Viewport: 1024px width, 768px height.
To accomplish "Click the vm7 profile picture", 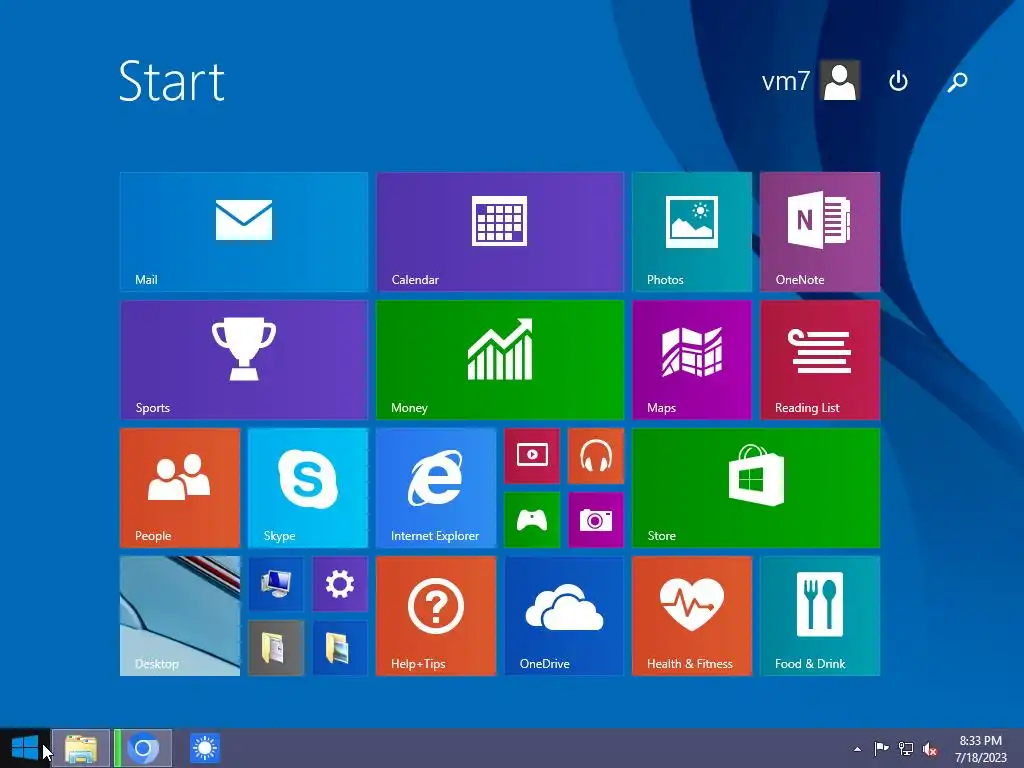I will (840, 81).
